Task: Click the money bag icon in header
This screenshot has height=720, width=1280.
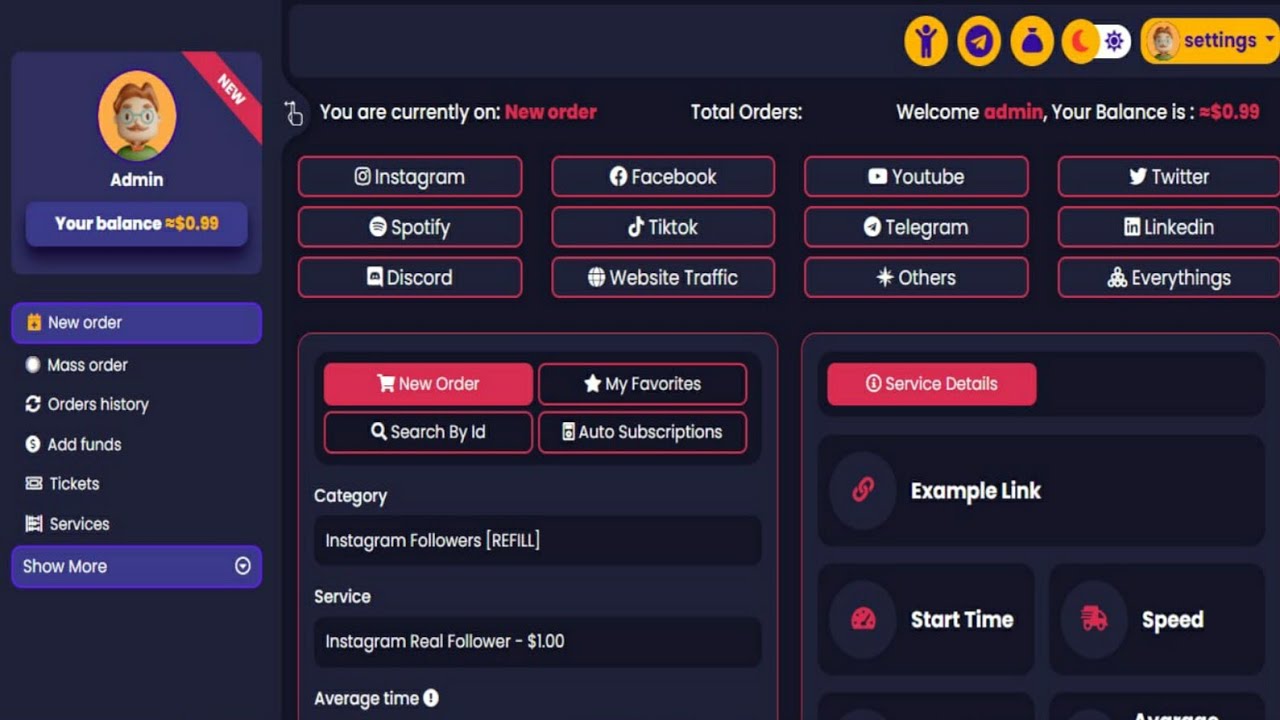Action: [1032, 42]
